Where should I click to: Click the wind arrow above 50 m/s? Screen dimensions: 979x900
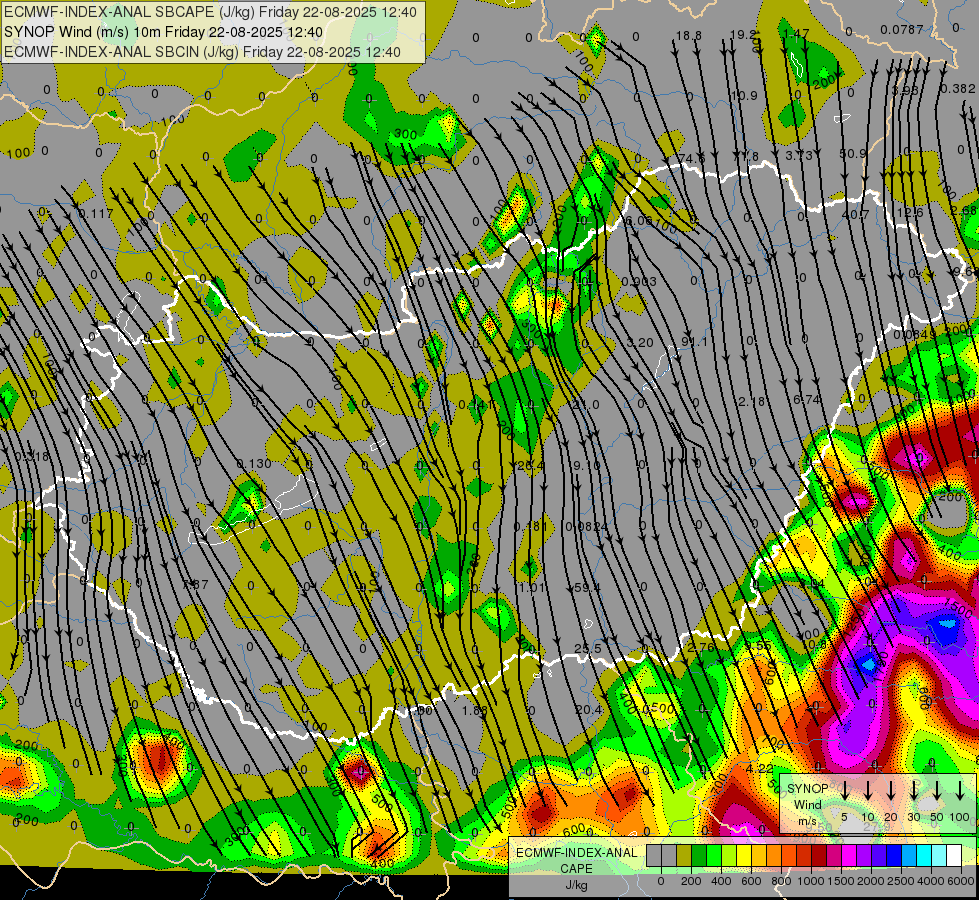[x=937, y=791]
